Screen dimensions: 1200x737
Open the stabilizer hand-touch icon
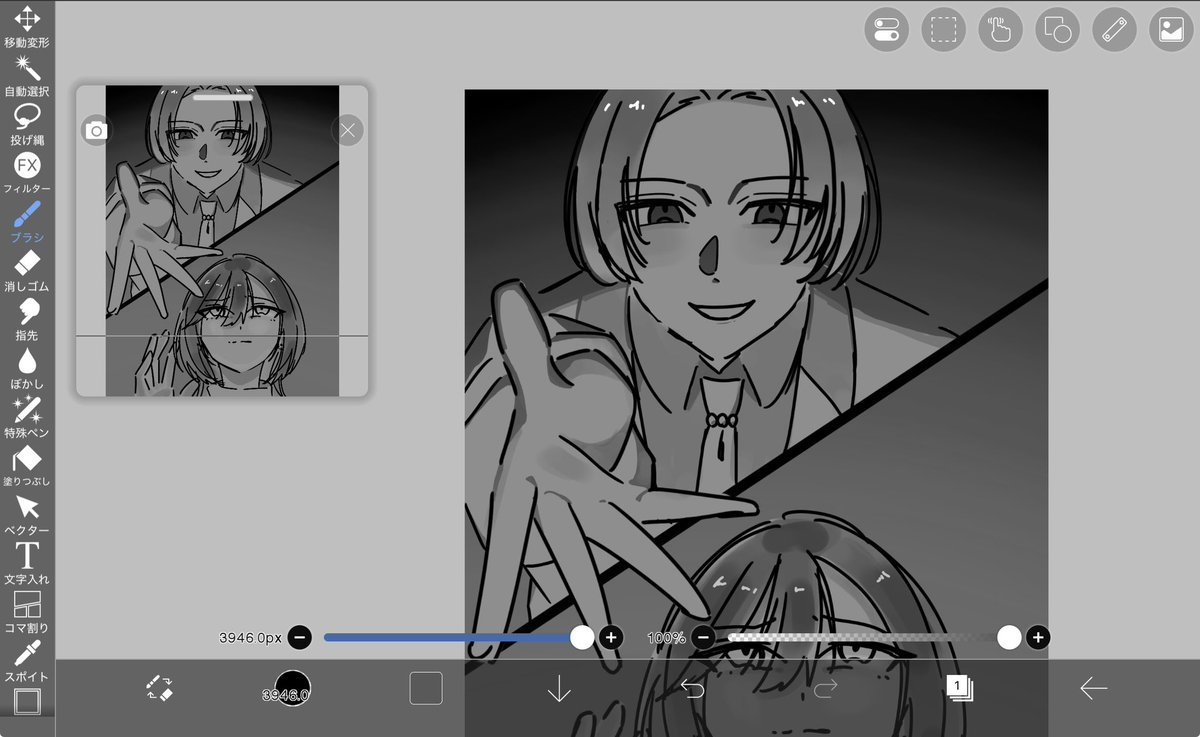click(x=1000, y=30)
